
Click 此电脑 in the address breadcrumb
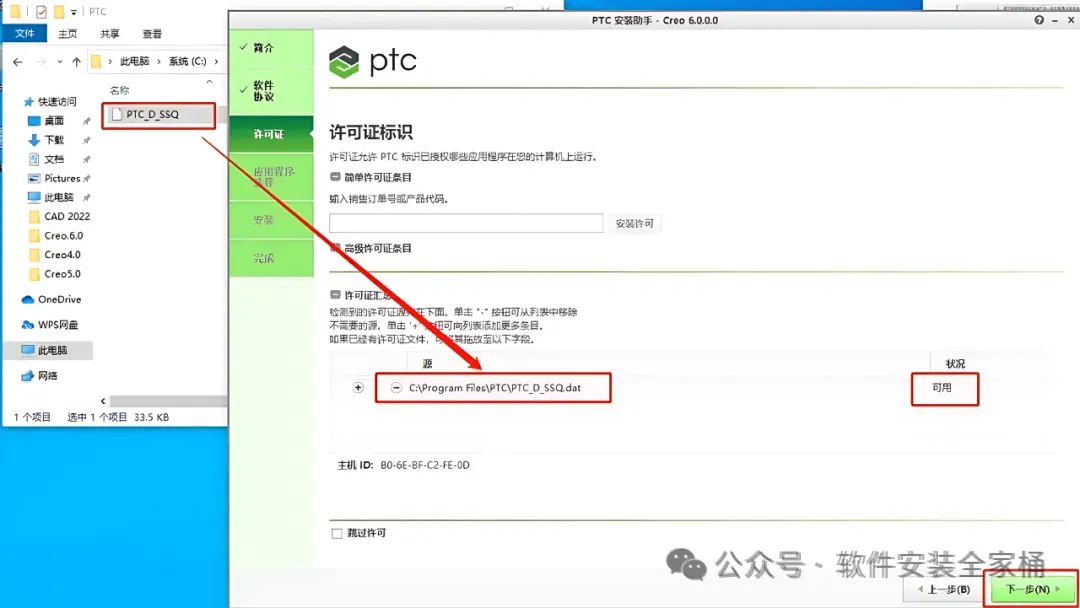134,62
